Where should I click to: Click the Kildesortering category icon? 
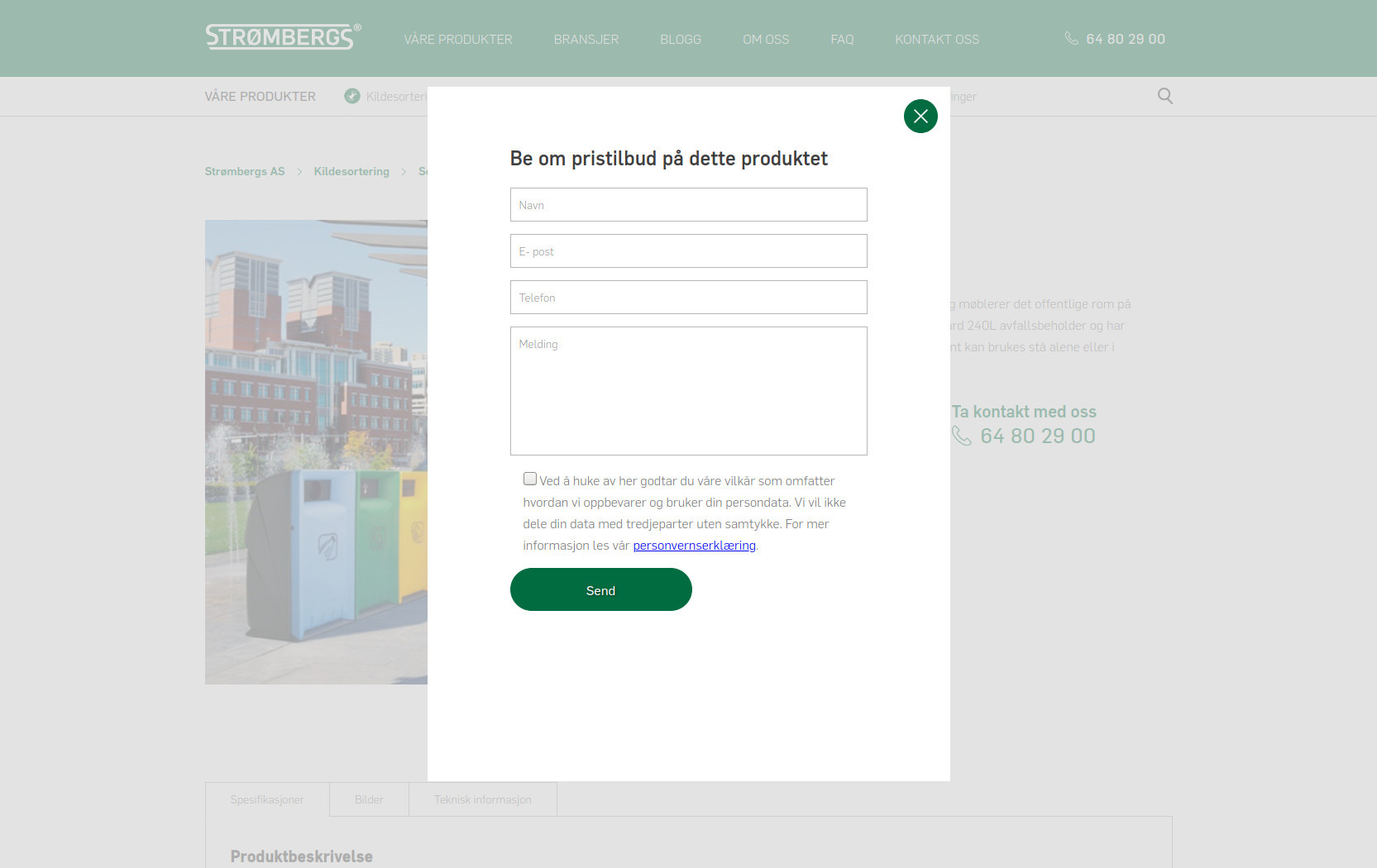click(x=352, y=96)
